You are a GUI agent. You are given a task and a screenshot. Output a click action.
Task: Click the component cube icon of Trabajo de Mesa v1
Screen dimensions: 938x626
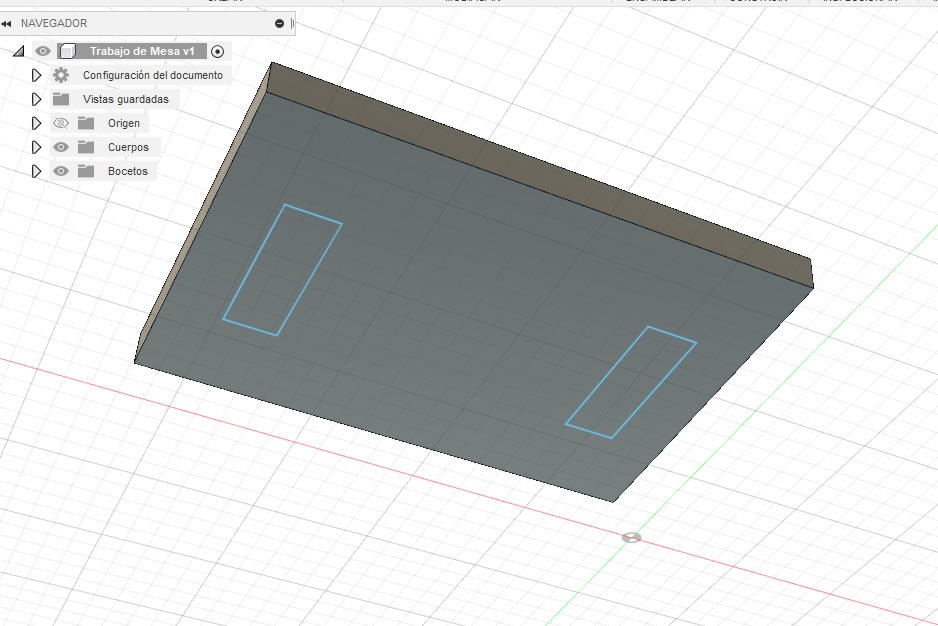click(68, 51)
